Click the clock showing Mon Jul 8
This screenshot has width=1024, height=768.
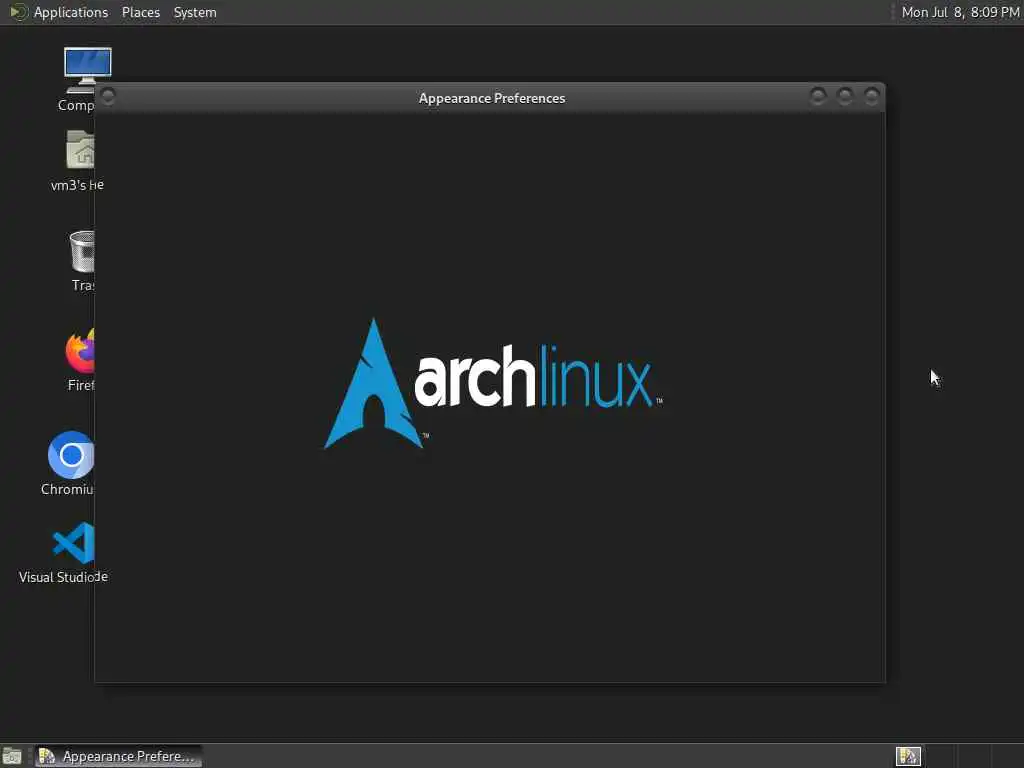coord(960,12)
